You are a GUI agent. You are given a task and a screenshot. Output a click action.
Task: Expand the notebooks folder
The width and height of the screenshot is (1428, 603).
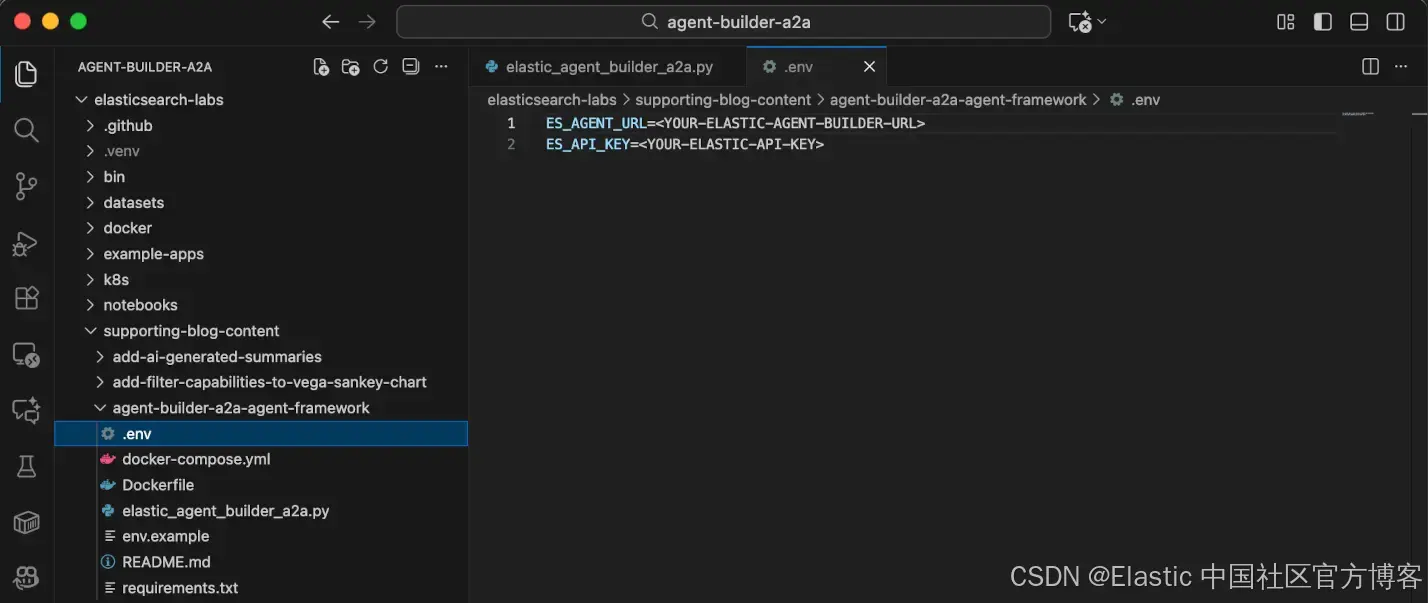(262, 305)
